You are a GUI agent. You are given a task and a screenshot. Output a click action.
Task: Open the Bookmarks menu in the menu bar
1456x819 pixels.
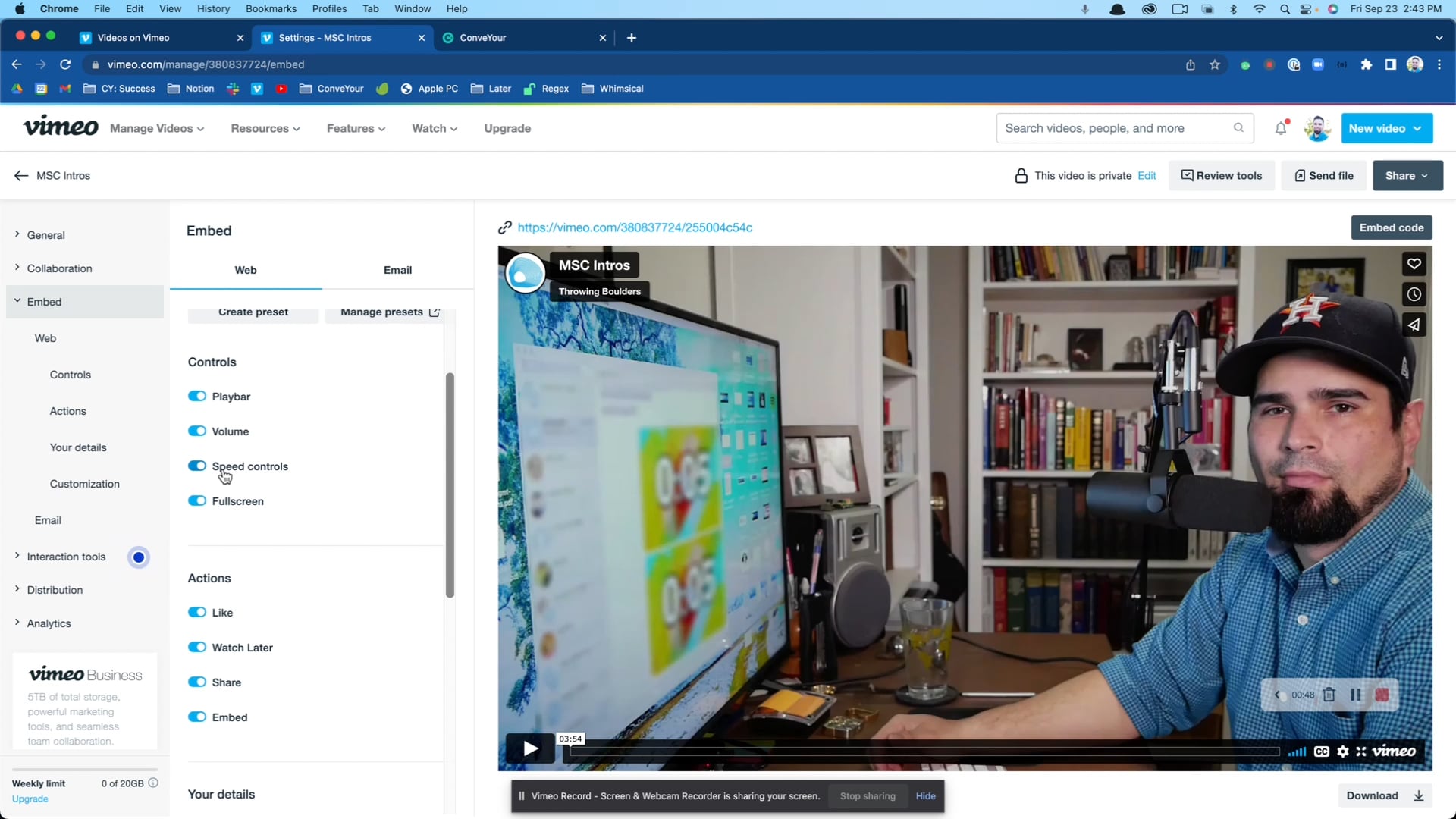click(x=271, y=8)
